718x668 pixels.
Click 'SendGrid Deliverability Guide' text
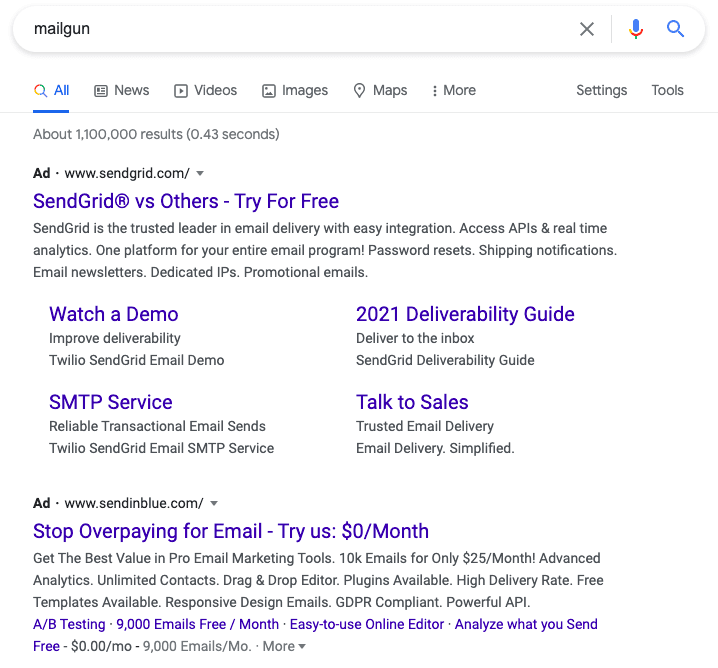(x=445, y=360)
